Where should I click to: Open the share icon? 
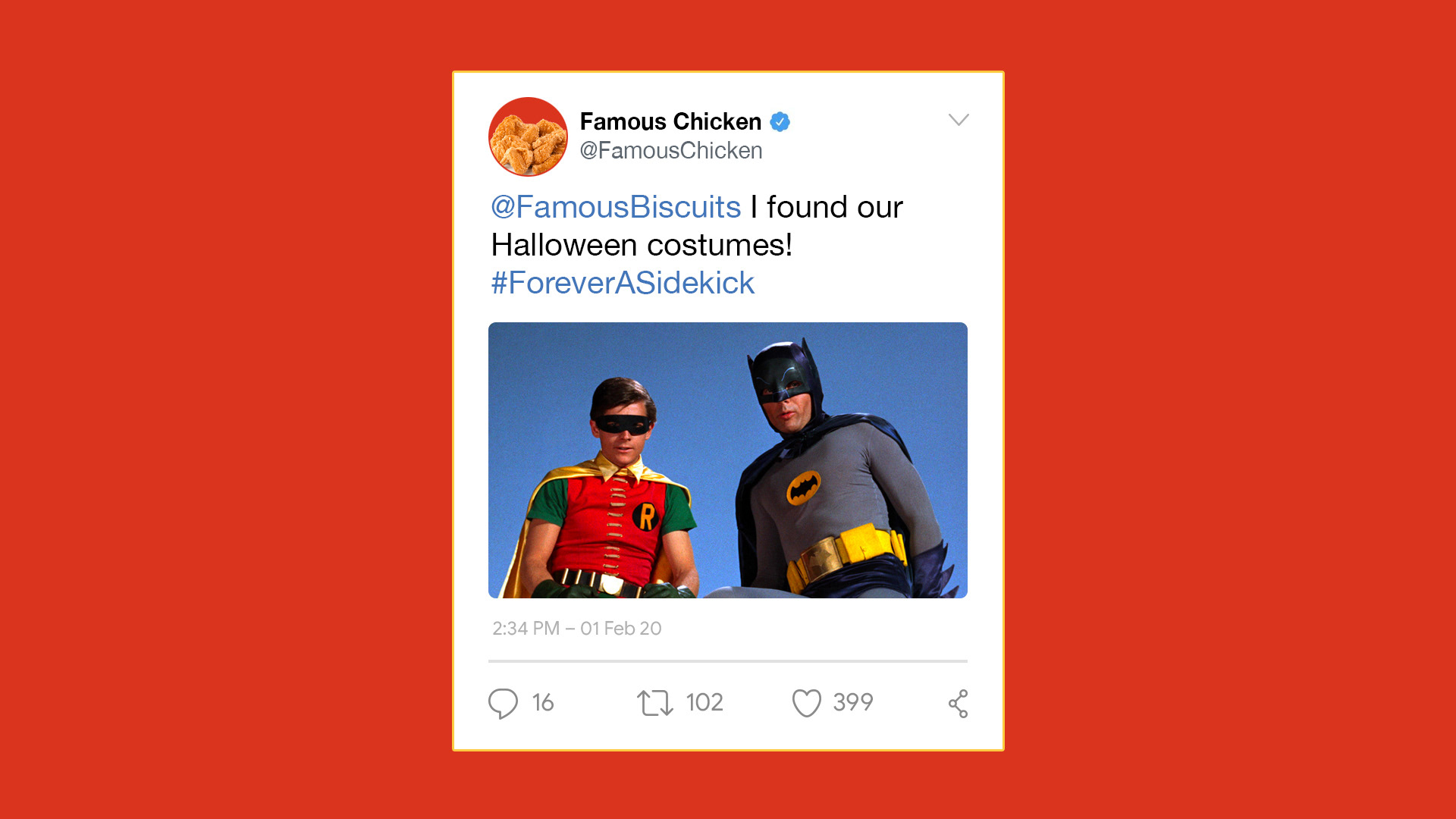(958, 704)
